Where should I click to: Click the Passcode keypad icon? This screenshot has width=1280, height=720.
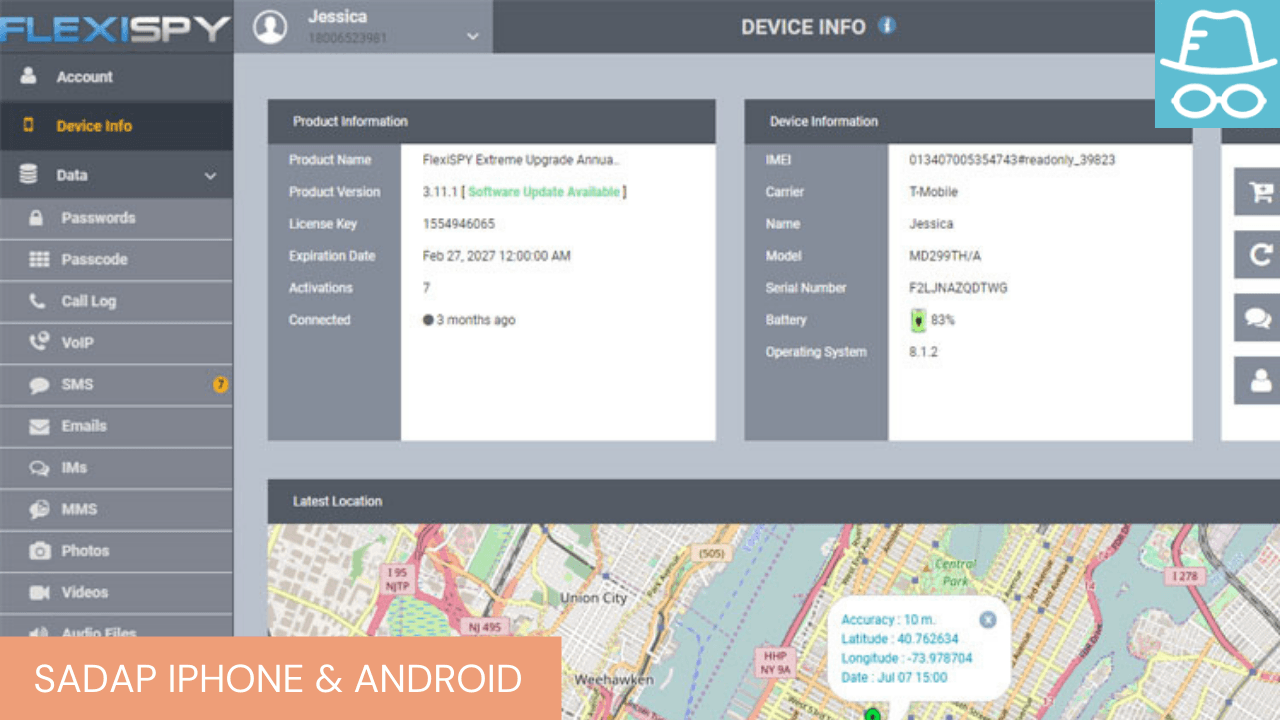point(39,259)
